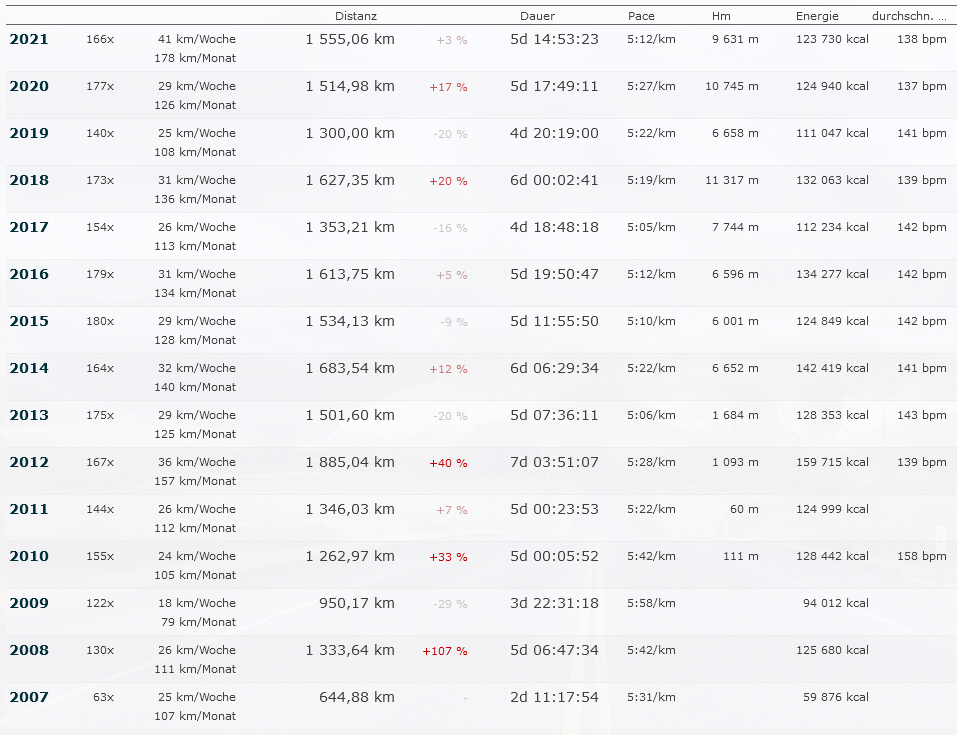The height and width of the screenshot is (735, 957).
Task: Select the 2018 year label
Action: (x=29, y=180)
